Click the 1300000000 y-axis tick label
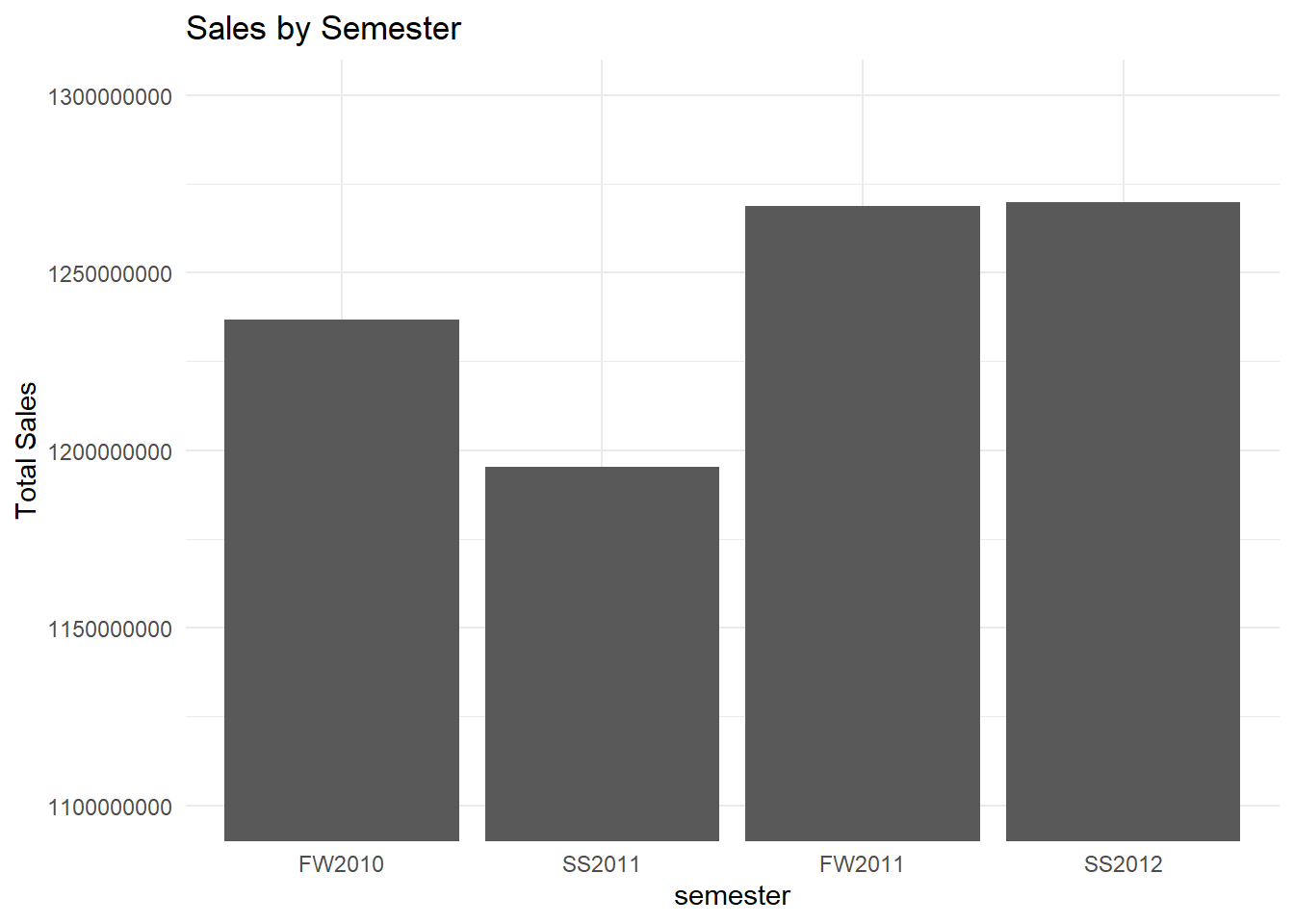This screenshot has height=924, width=1294. point(111,96)
